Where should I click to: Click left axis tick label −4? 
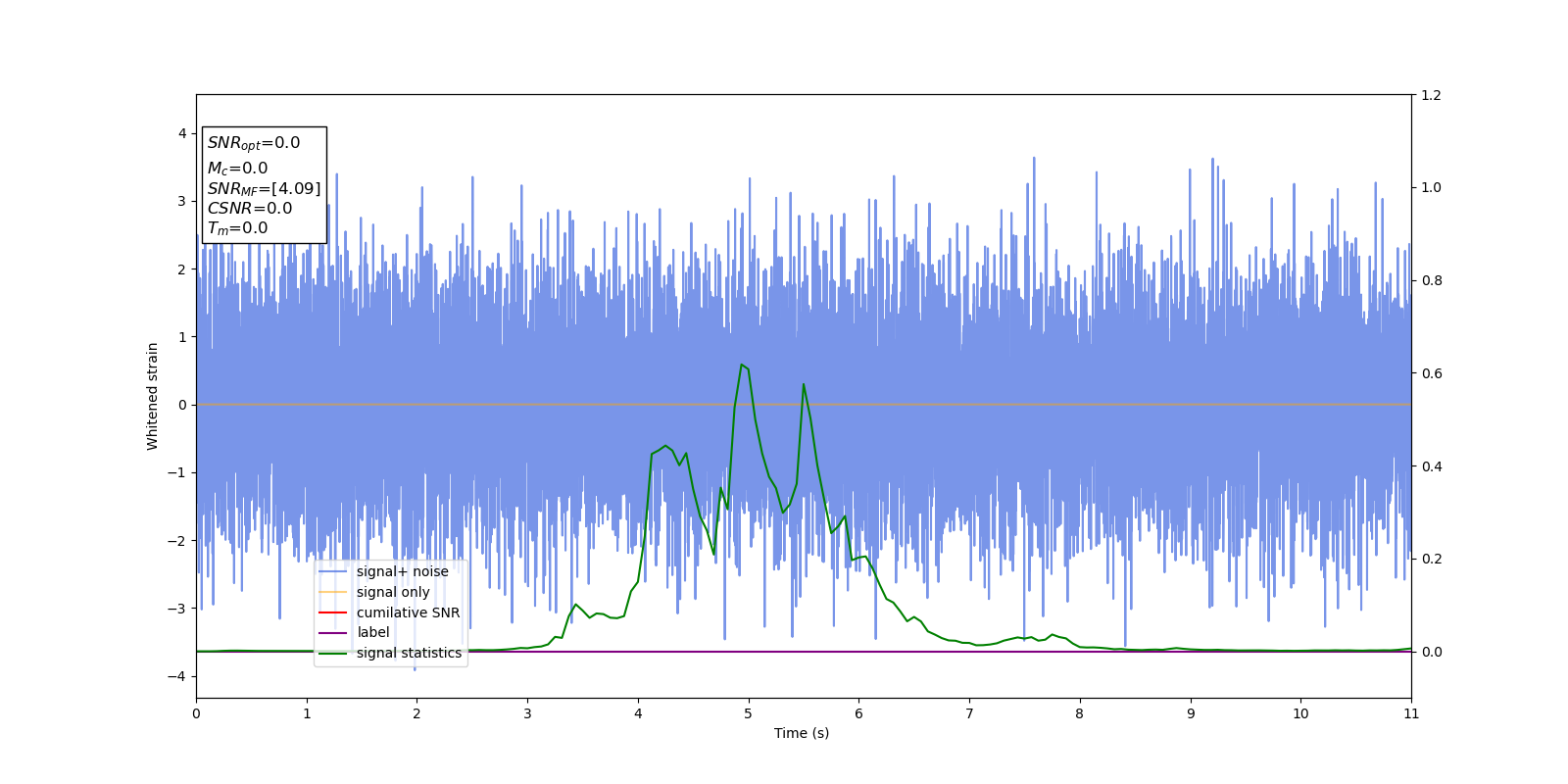tap(178, 676)
